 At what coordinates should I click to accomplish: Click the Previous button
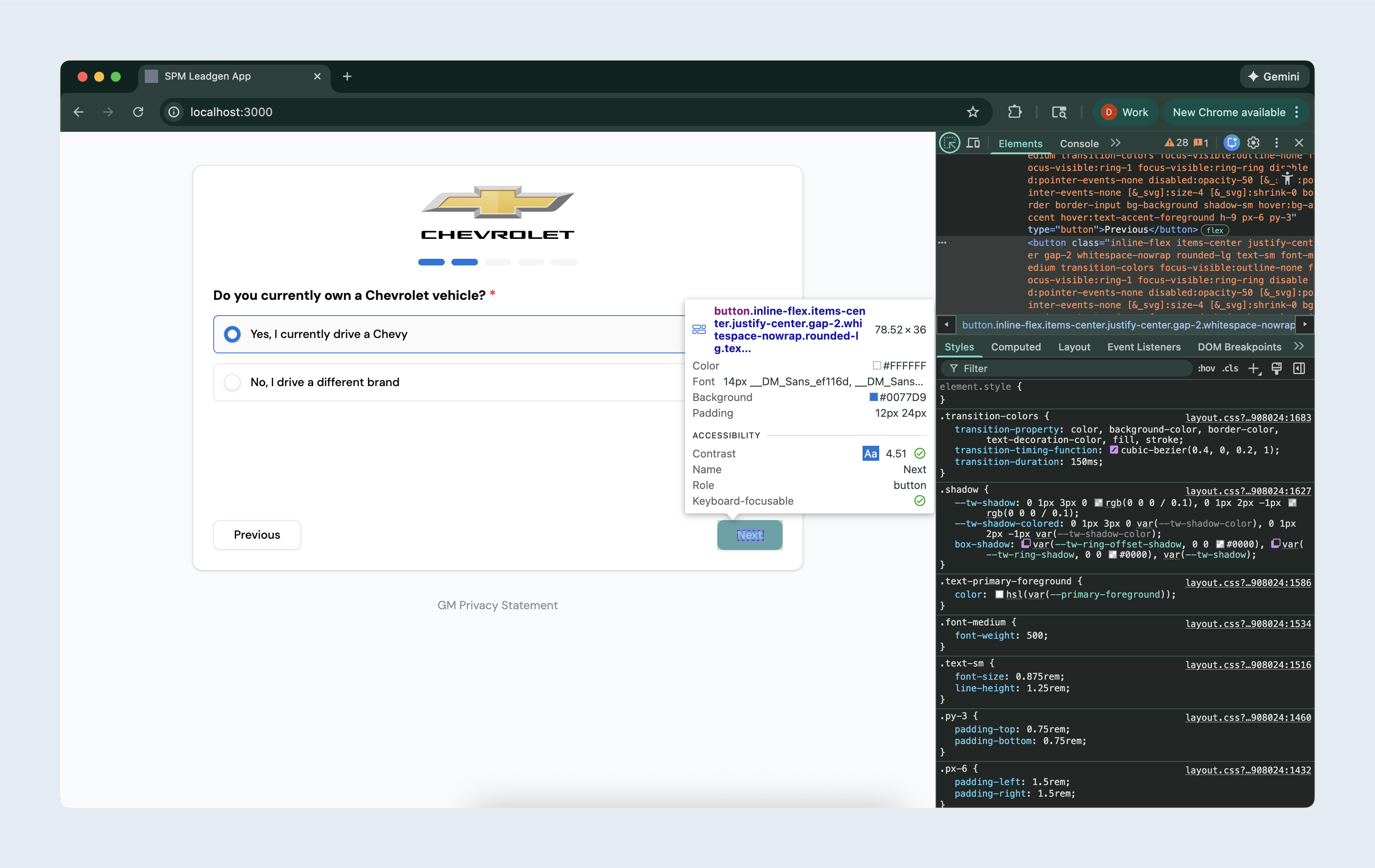click(257, 535)
